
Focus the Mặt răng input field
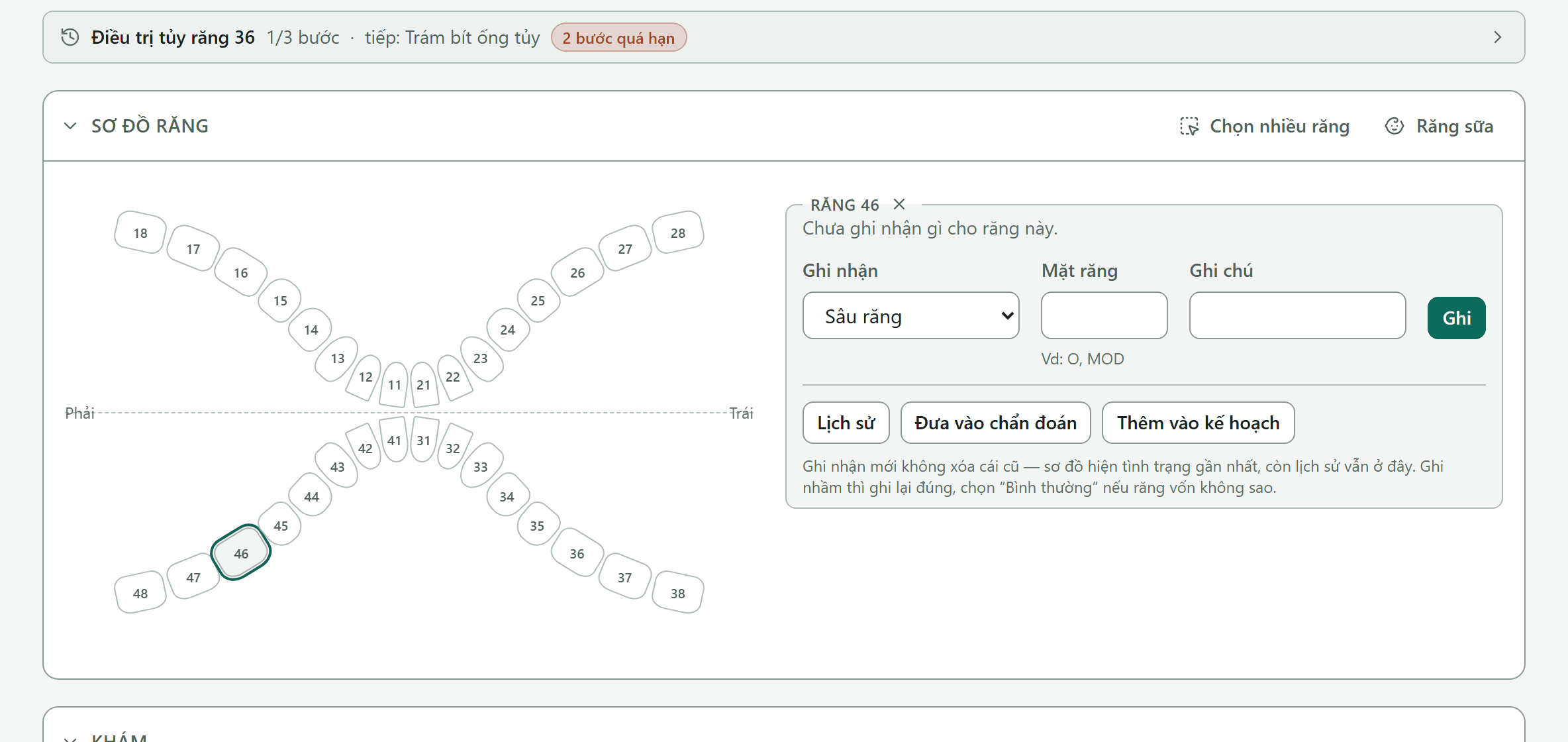point(1104,316)
